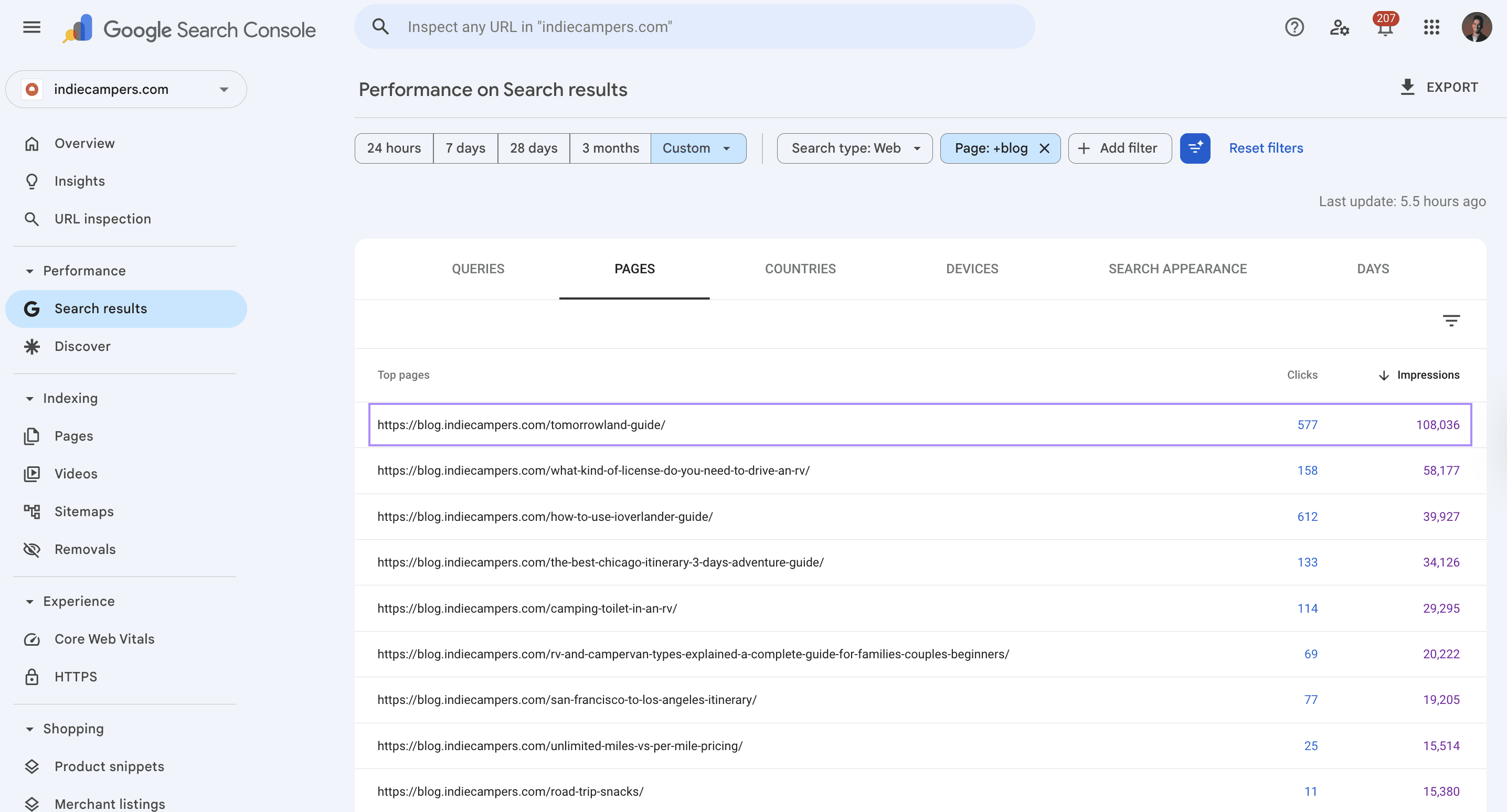1507x812 pixels.
Task: Open the road-trip-snacks page row
Action: [920, 791]
